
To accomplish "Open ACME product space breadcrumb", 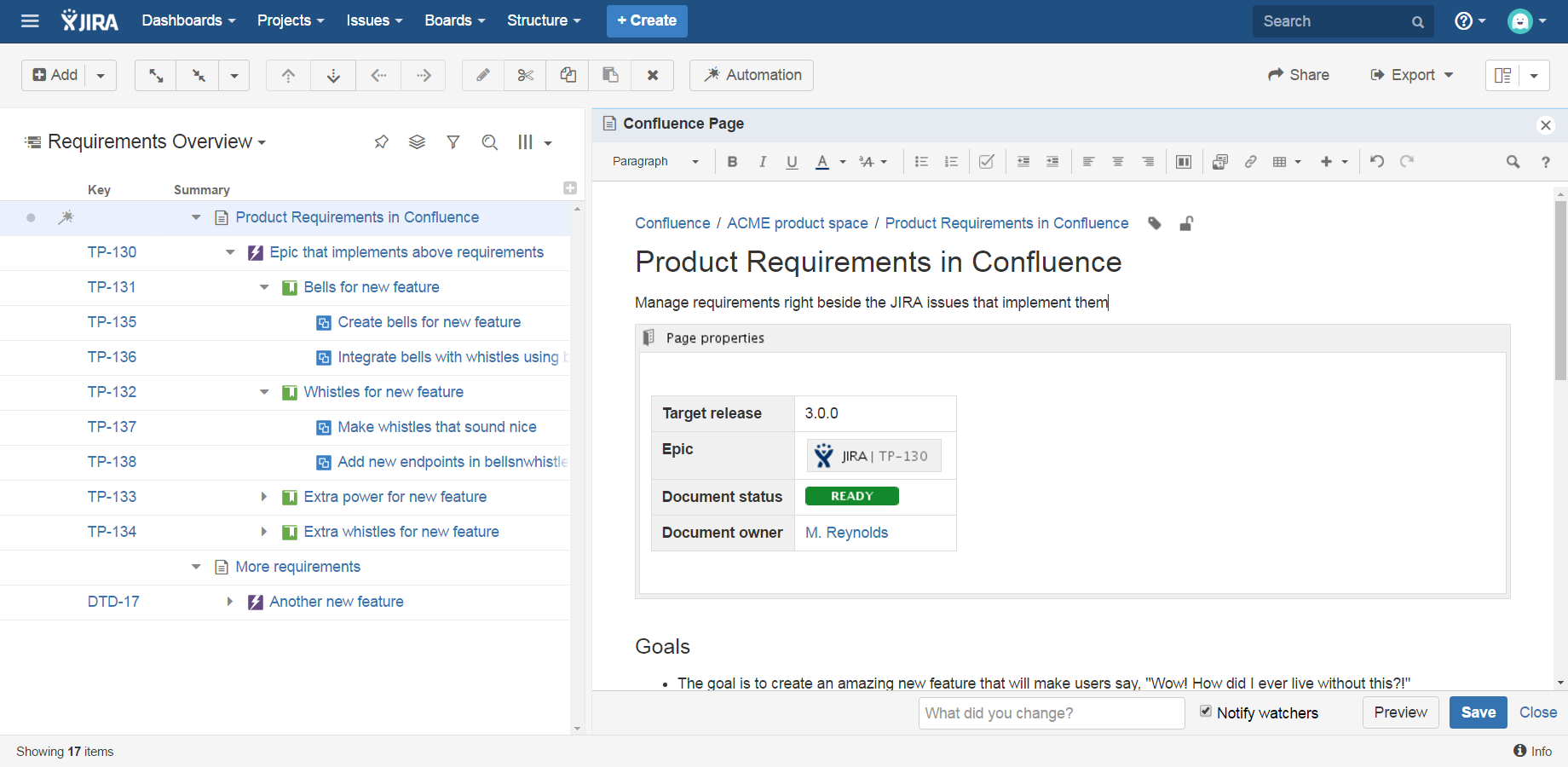I will point(798,223).
